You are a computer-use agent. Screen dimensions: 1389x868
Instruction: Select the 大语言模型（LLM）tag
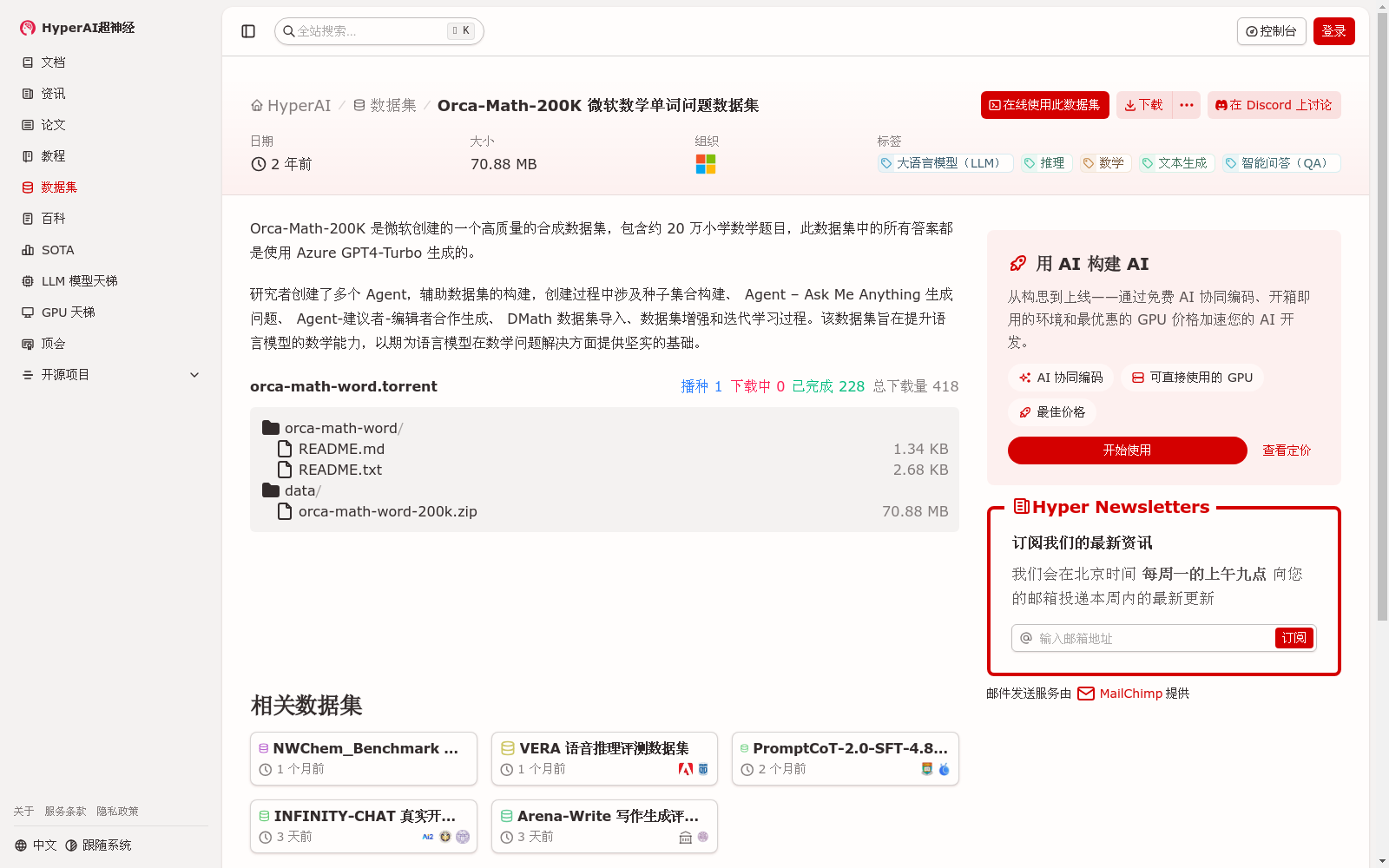pos(945,163)
